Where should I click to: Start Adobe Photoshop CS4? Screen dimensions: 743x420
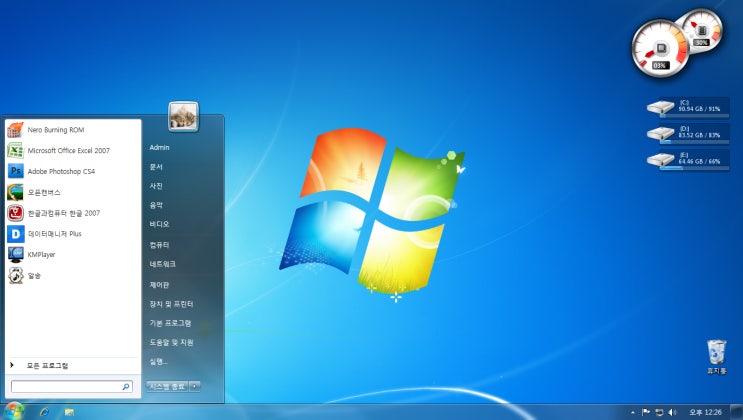[x=60, y=171]
